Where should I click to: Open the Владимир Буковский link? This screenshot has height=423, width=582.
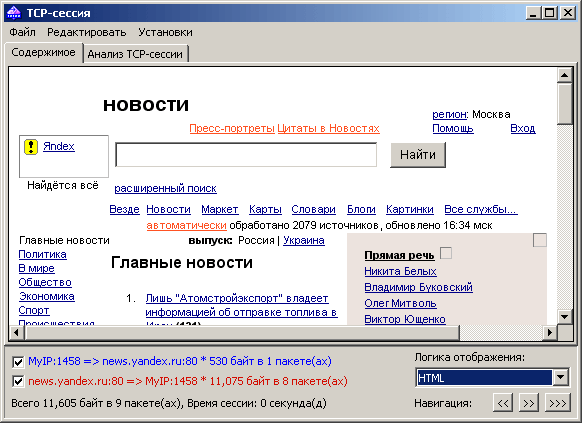pos(419,287)
